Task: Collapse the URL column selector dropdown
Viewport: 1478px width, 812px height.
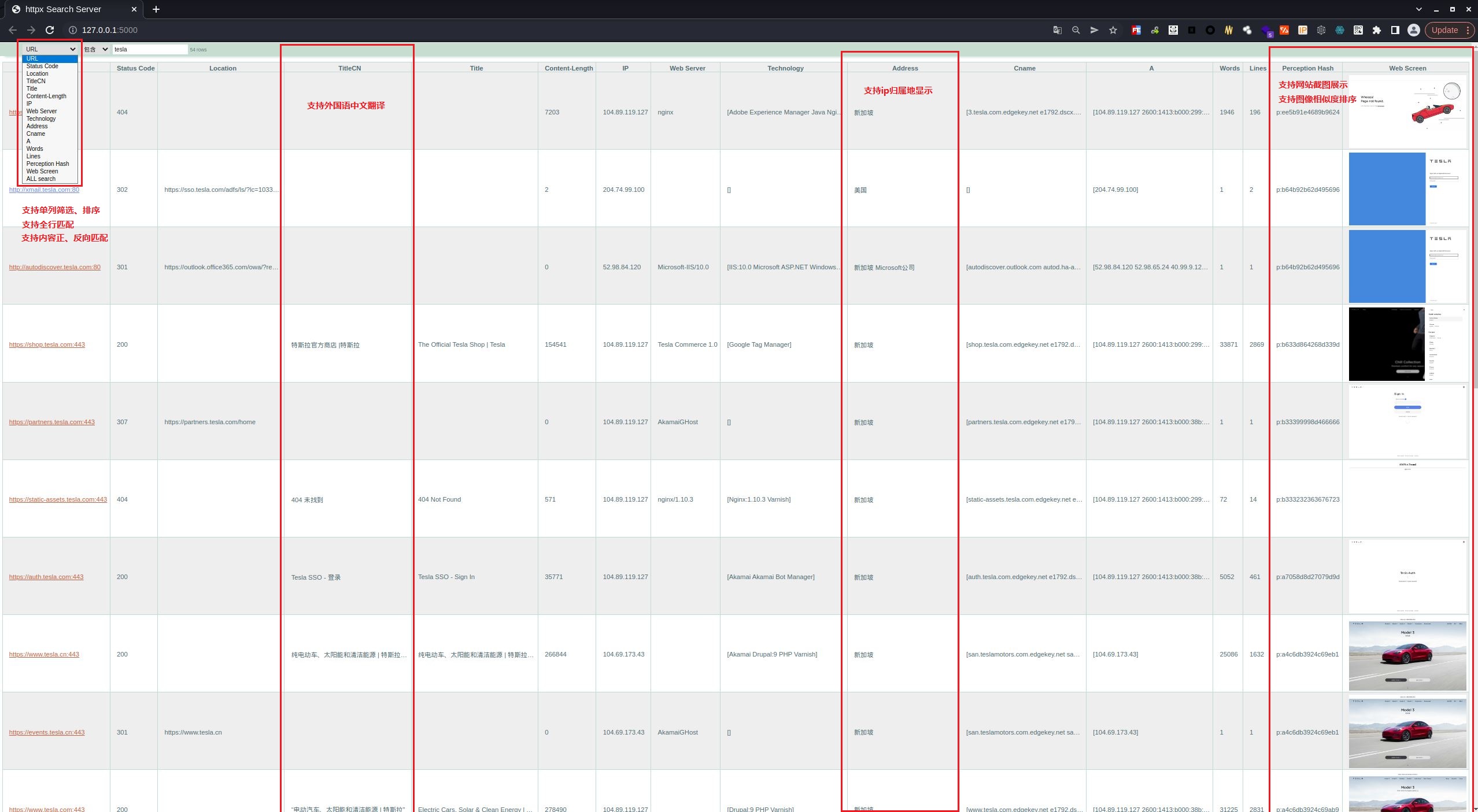Action: 50,49
